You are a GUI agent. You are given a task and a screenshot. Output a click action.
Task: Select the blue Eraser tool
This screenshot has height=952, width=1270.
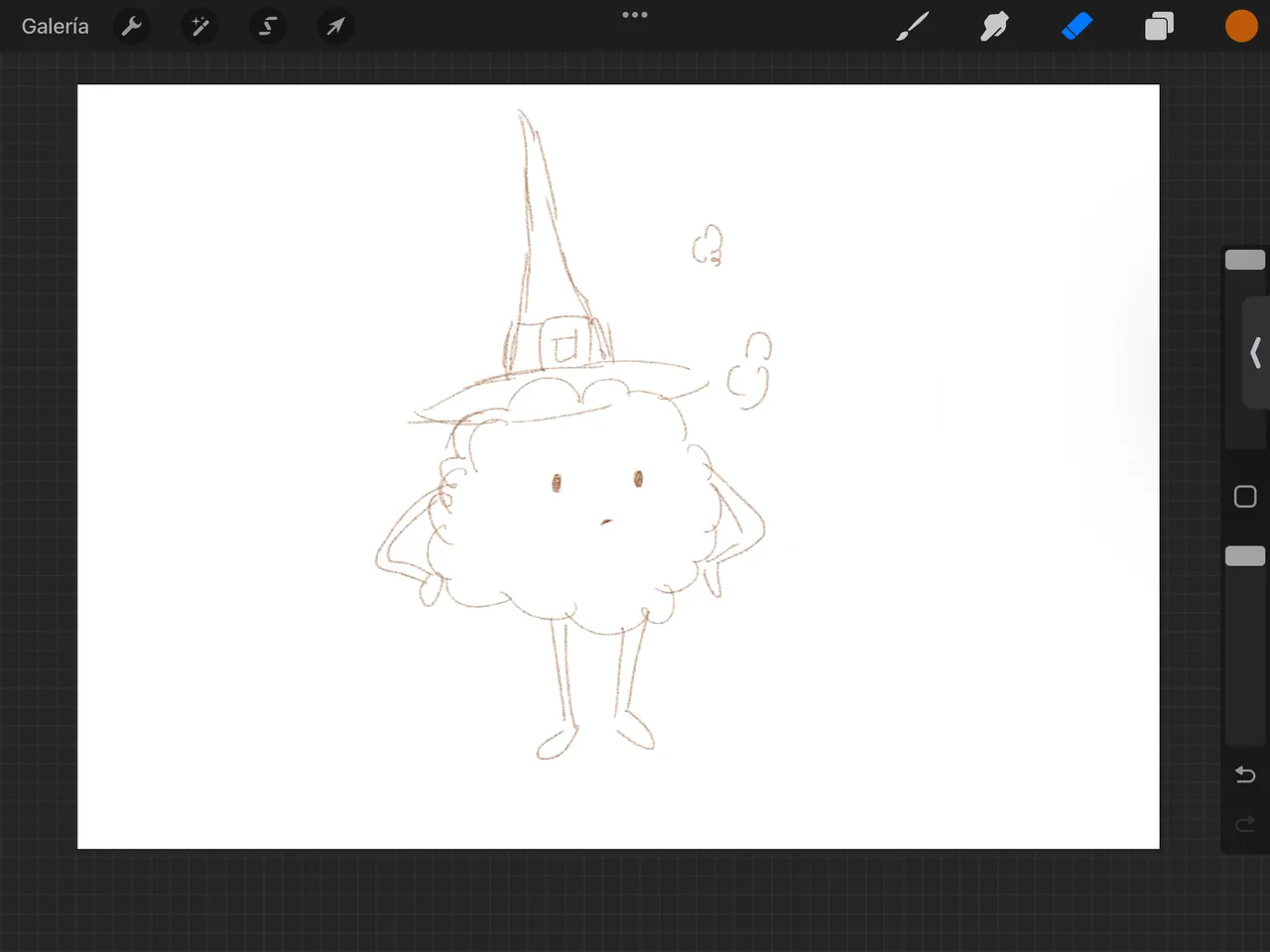(x=1077, y=27)
